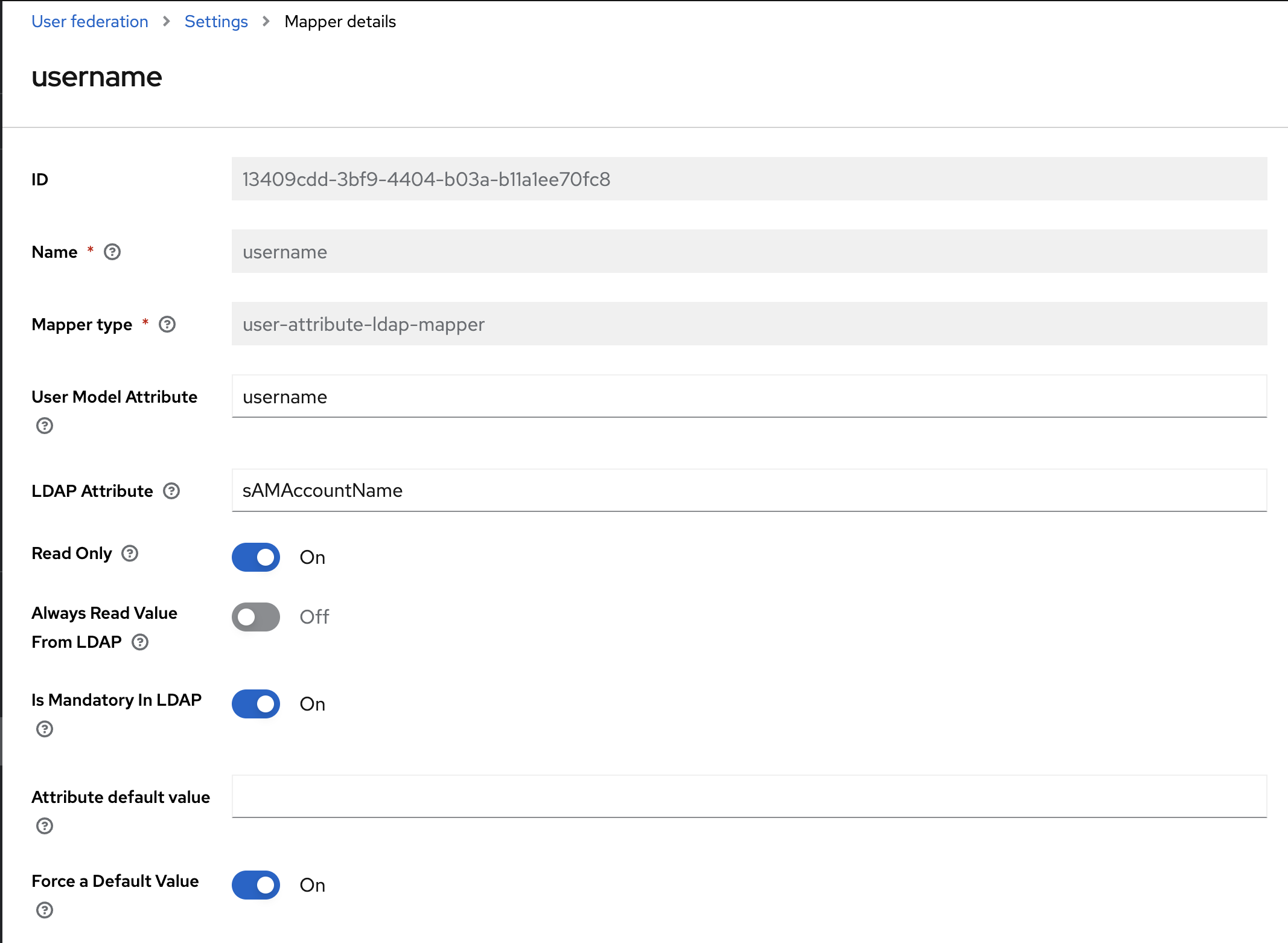Screen dimensions: 1288x943
Task: Open help for User Model Attribute
Action: point(45,426)
